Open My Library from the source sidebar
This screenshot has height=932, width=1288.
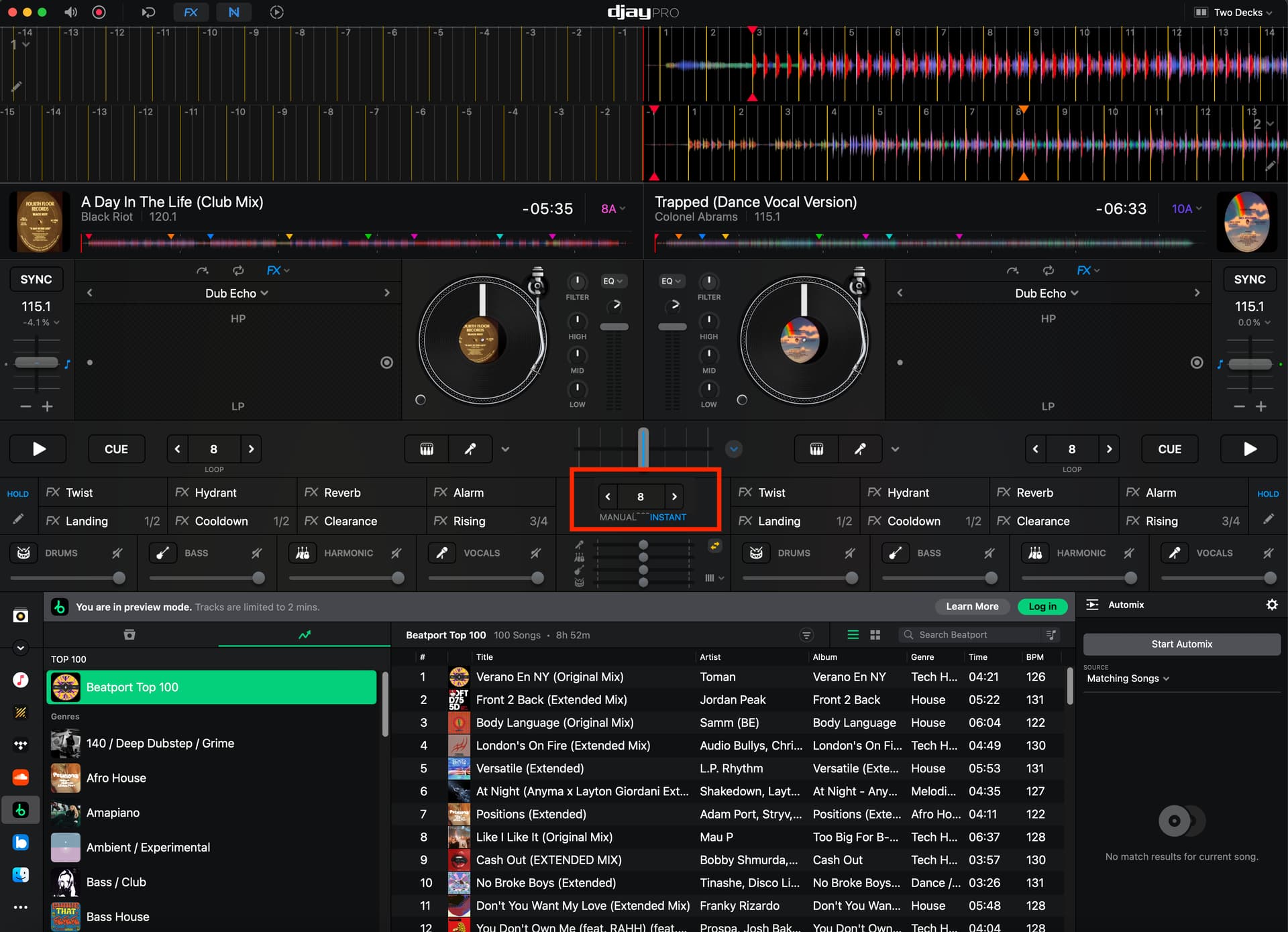(21, 616)
